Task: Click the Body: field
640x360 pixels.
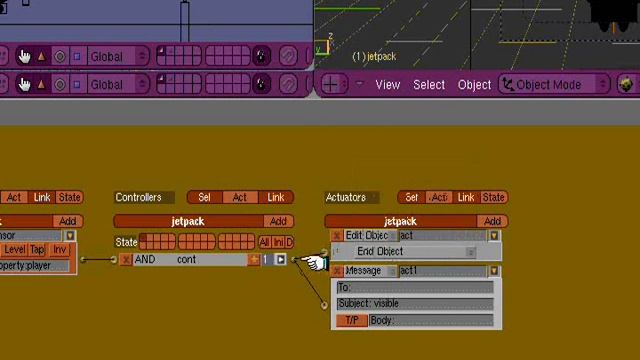Action: [x=431, y=320]
